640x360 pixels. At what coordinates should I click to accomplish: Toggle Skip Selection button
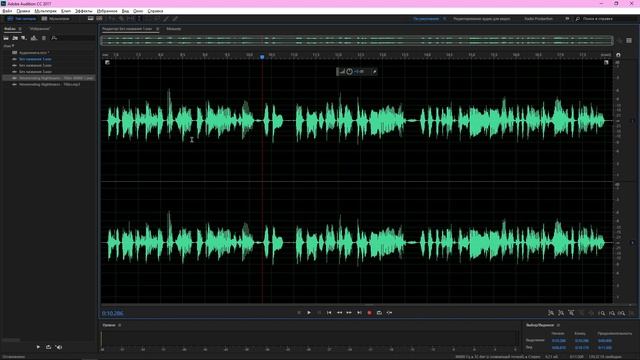point(389,313)
